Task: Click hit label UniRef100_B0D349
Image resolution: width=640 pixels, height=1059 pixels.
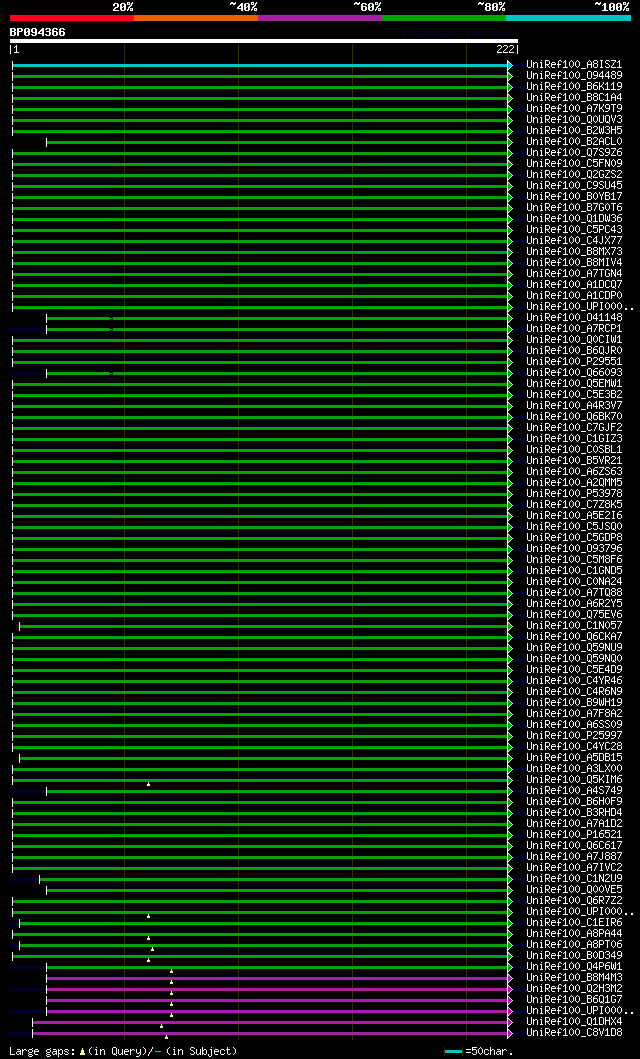Action: click(575, 955)
